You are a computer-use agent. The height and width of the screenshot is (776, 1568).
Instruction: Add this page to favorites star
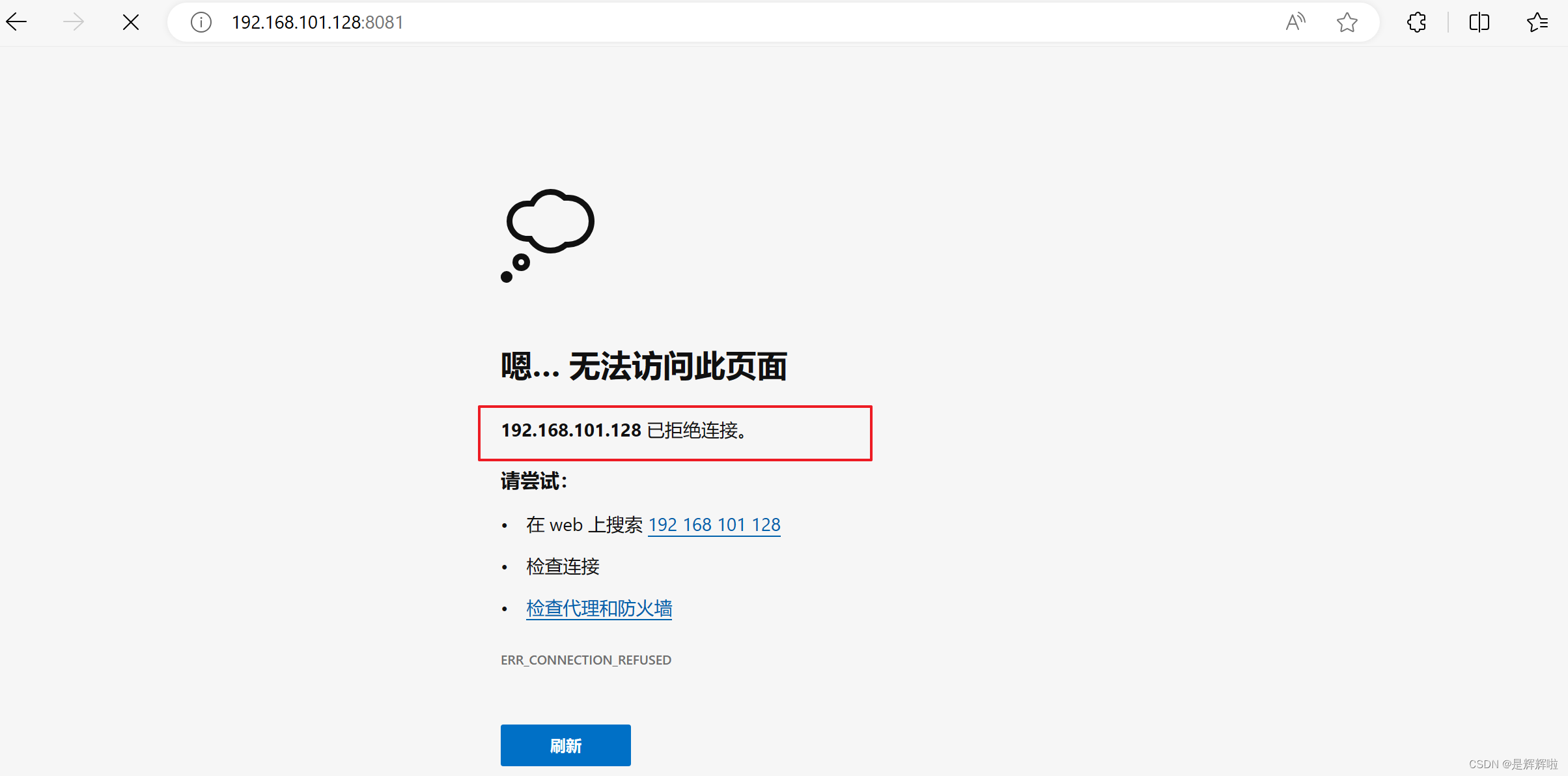1347,22
